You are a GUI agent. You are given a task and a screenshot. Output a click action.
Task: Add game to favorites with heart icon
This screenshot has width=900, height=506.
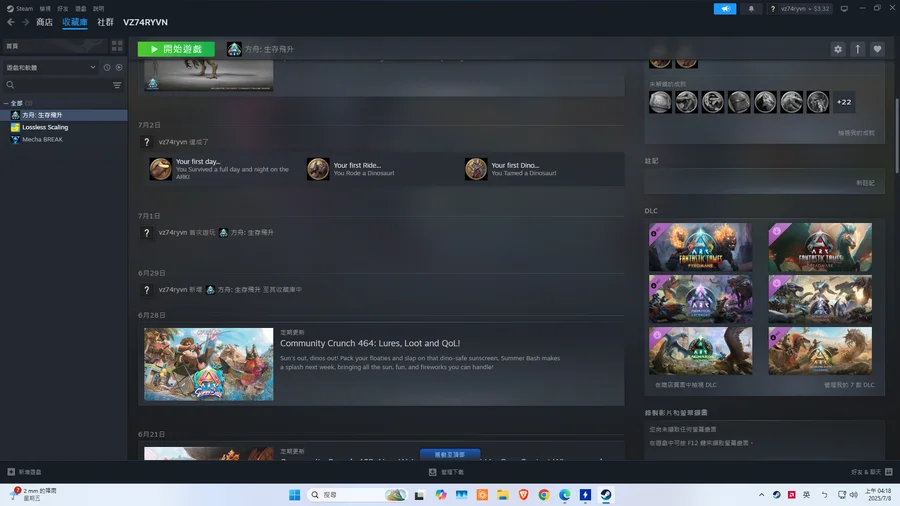[877, 49]
